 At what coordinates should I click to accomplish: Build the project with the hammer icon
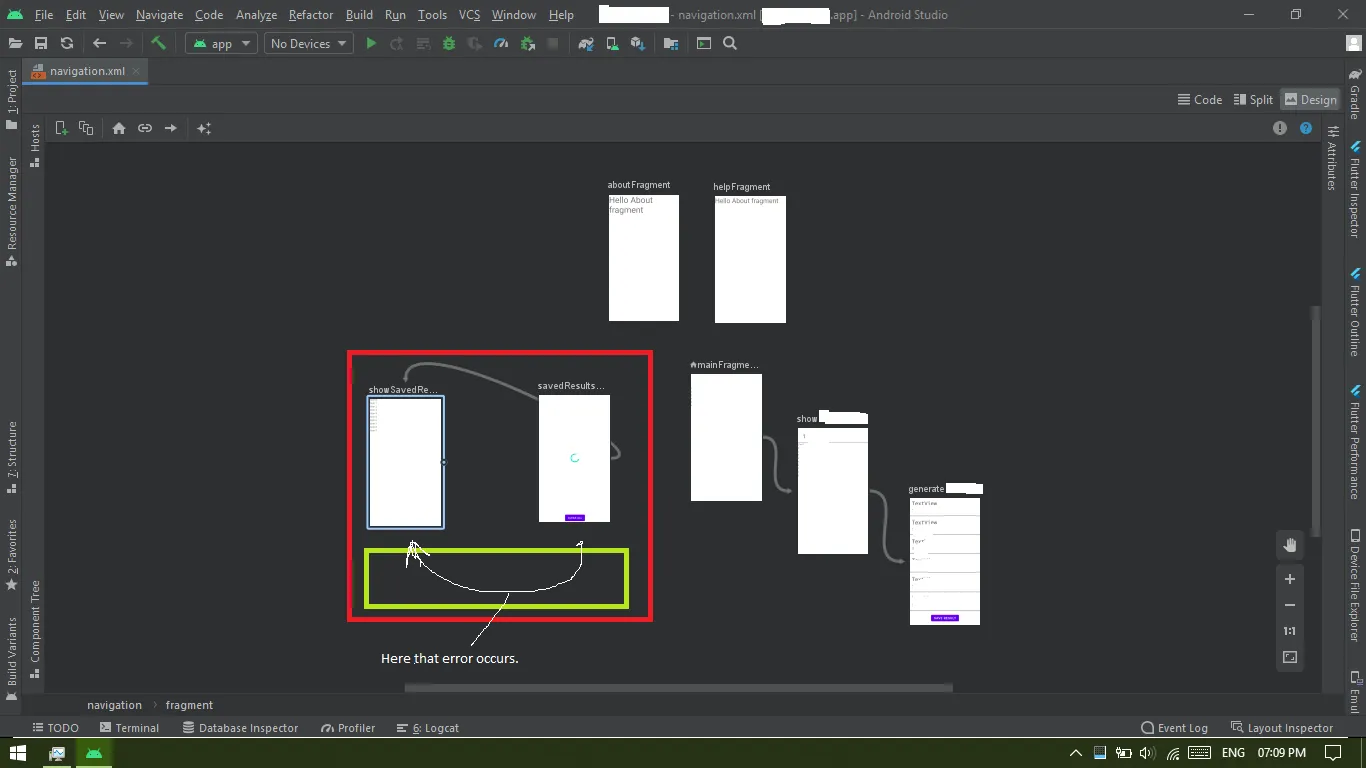click(x=158, y=43)
